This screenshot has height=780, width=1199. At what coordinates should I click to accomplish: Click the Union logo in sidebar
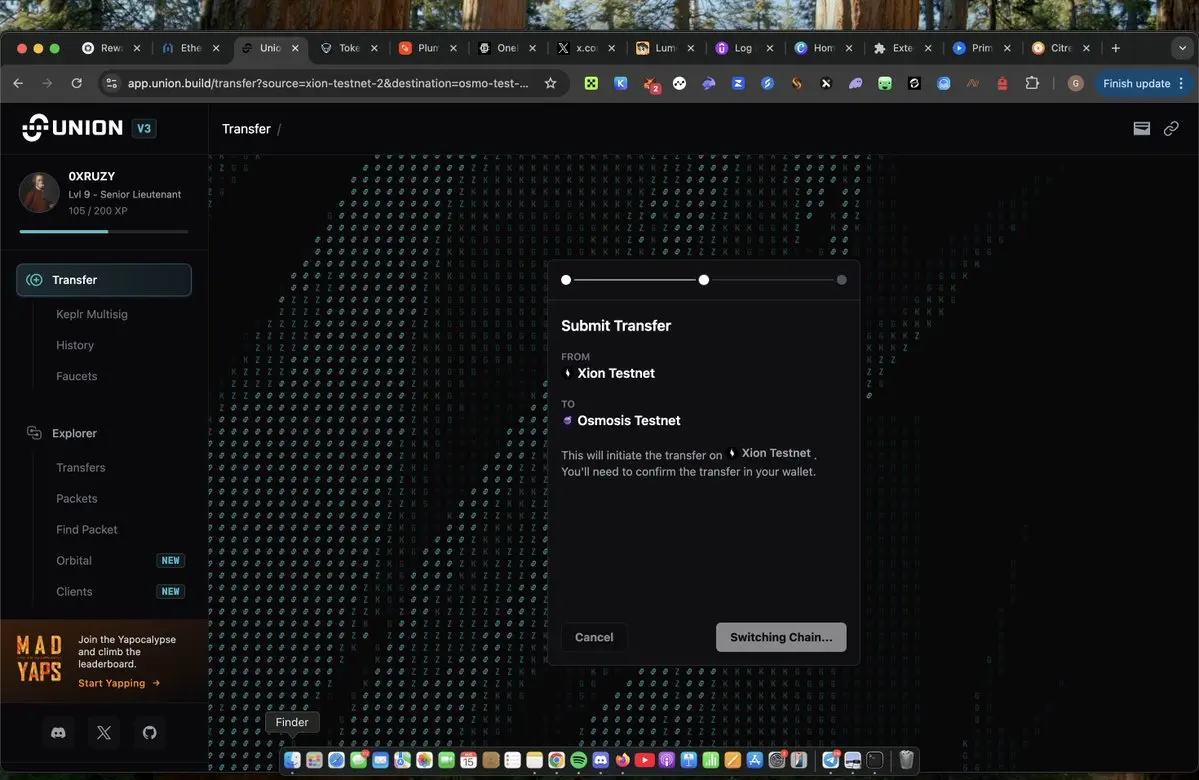(x=73, y=128)
